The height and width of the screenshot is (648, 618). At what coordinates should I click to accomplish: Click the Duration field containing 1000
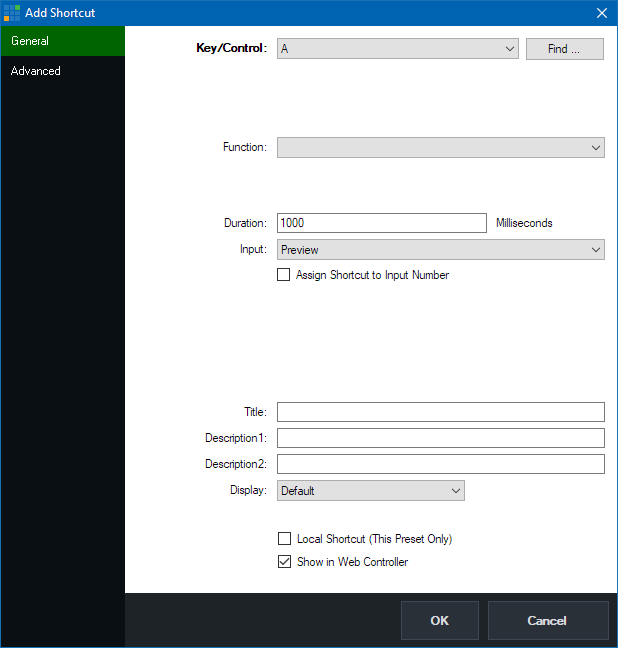coord(381,223)
